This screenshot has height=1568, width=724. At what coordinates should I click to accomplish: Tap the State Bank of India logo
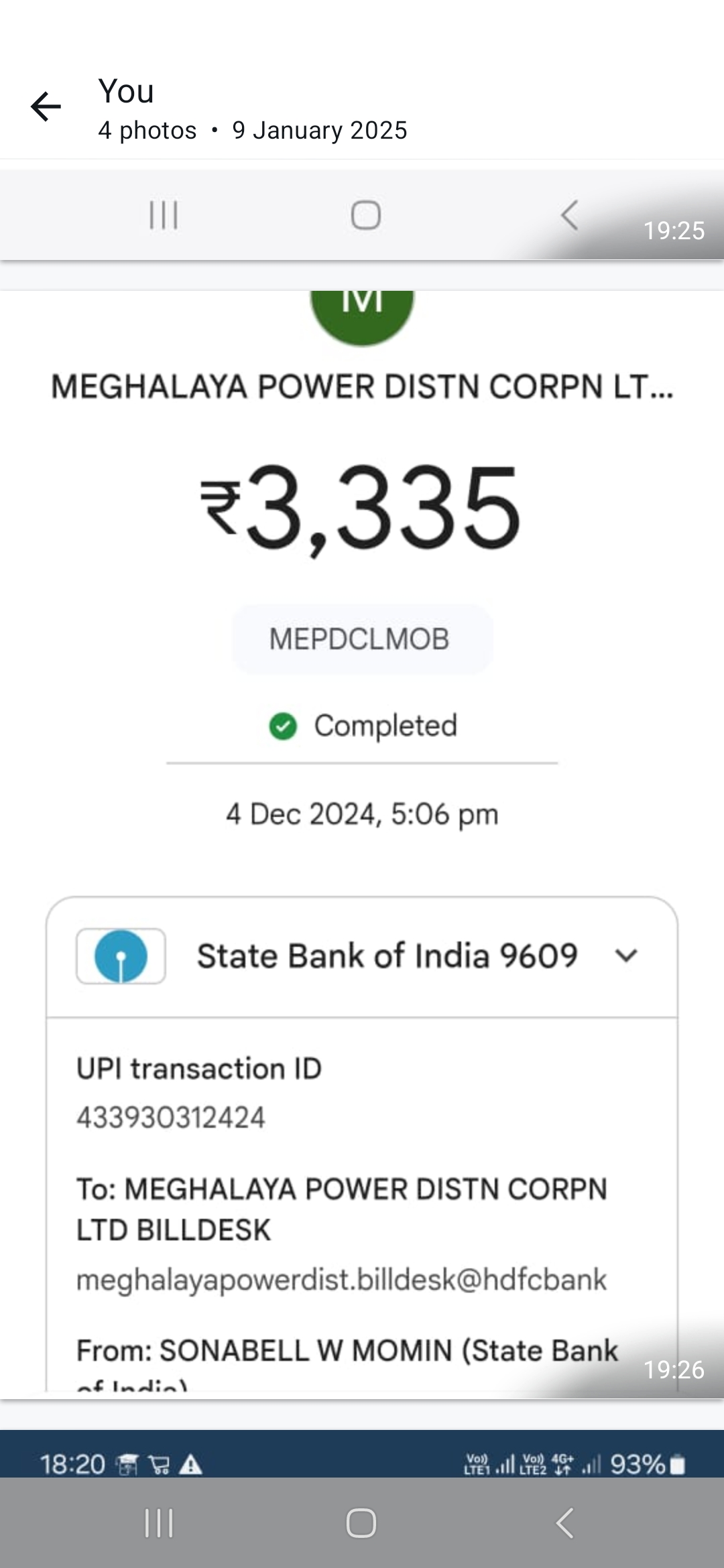coord(121,956)
